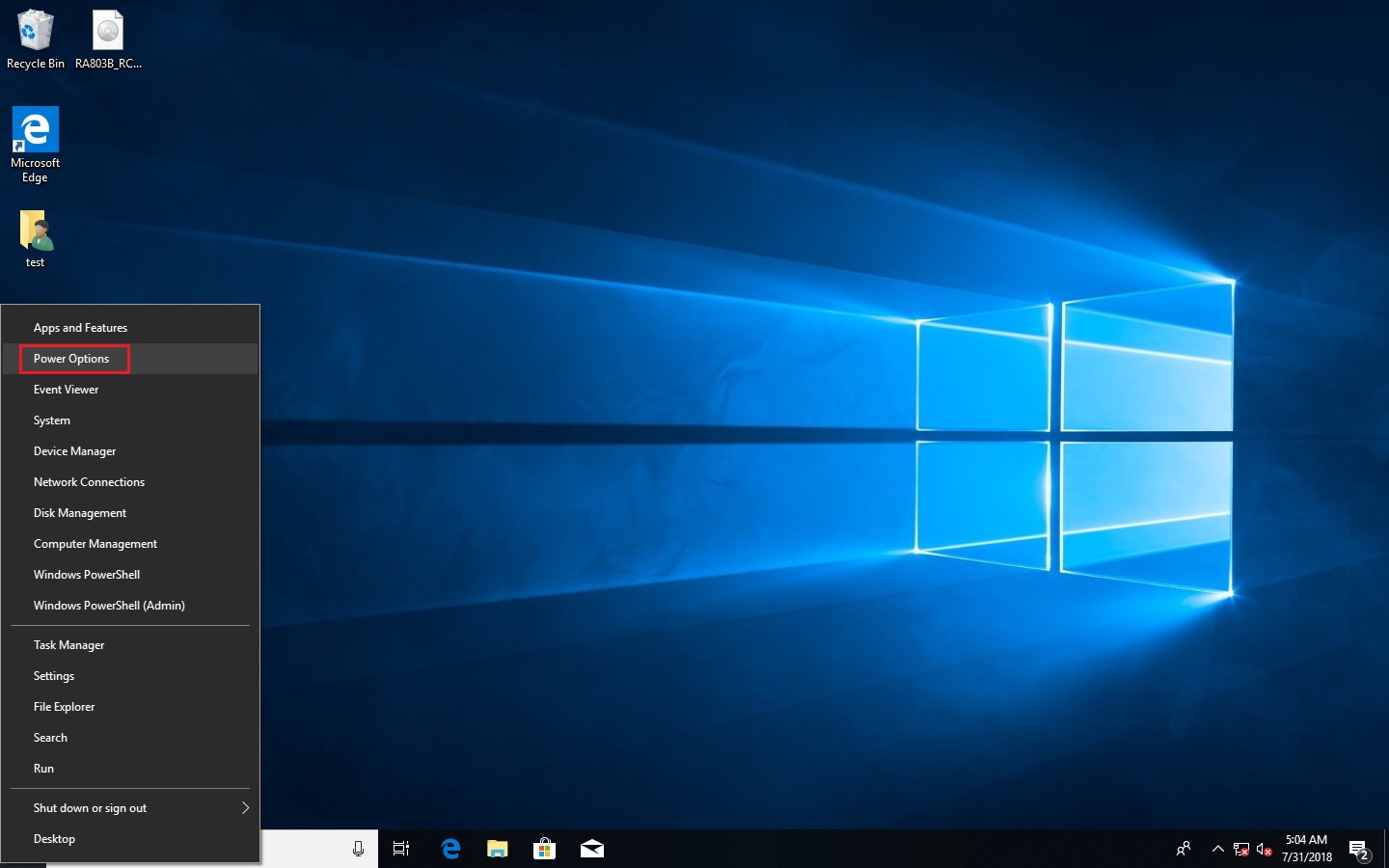The image size is (1389, 868).
Task: Expand Shut down or sign out submenu
Action: (x=130, y=808)
